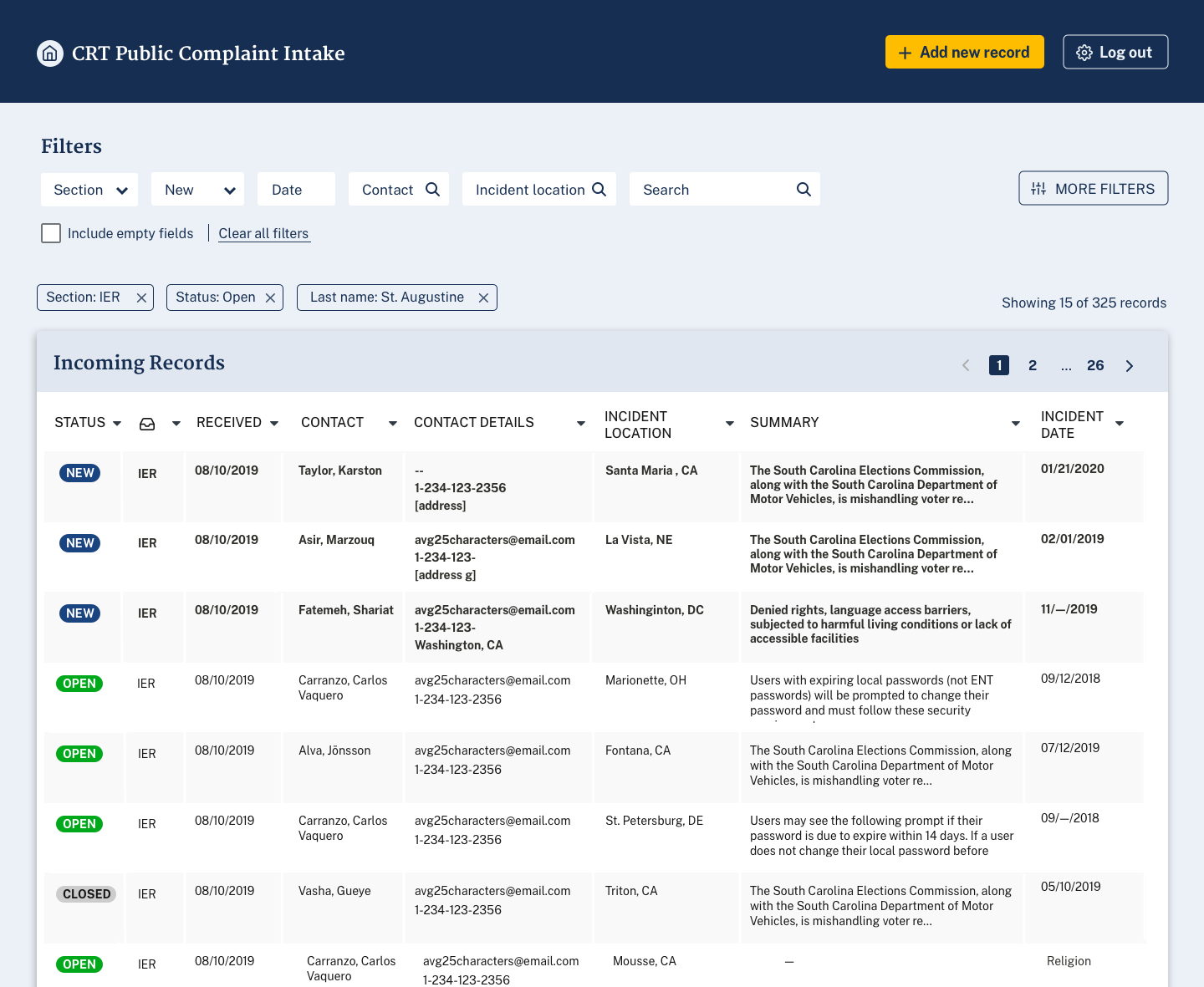Click Clear all filters link
The width and height of the screenshot is (1204, 987).
click(263, 233)
